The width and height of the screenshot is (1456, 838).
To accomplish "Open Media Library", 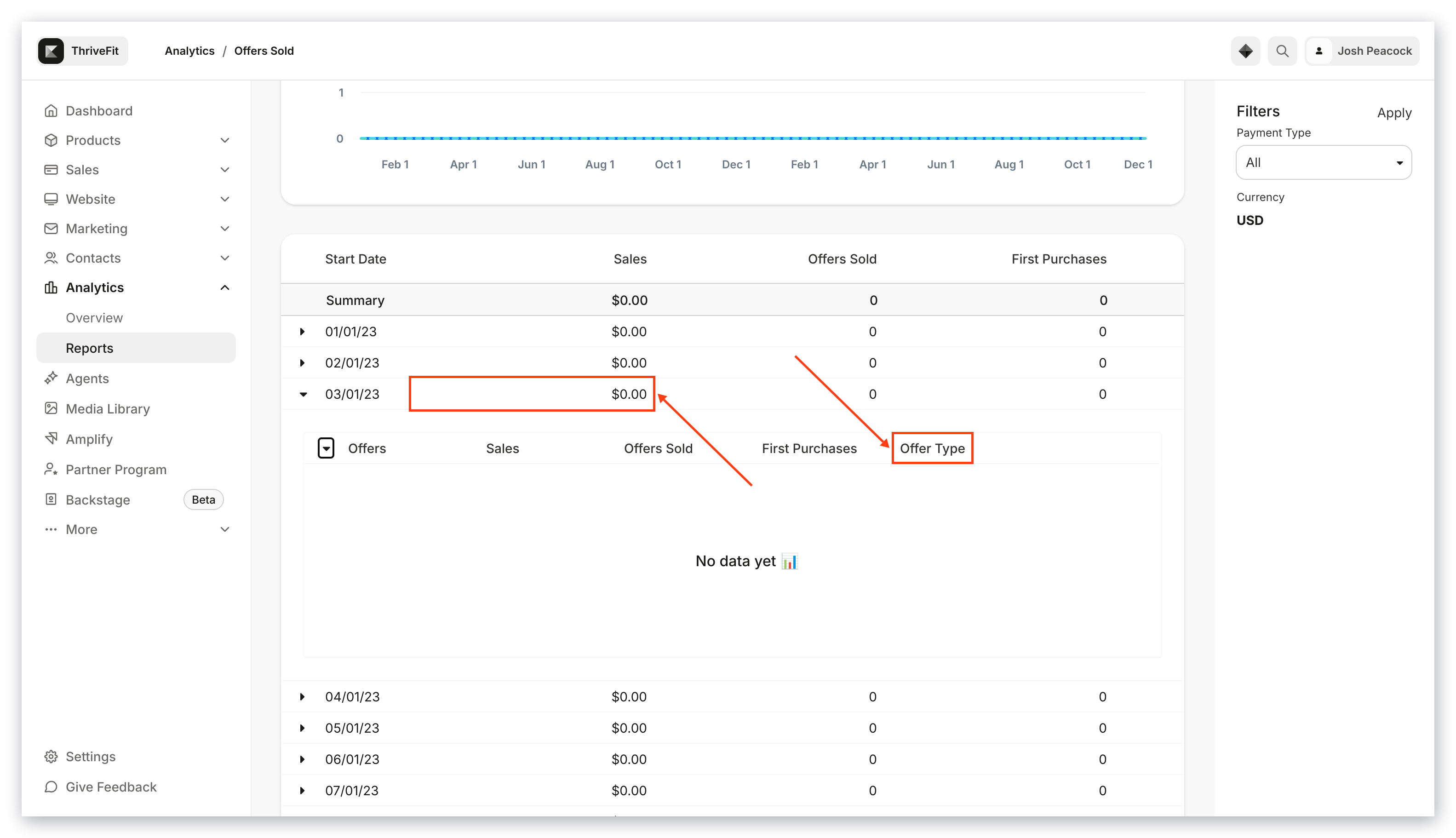I will [x=108, y=408].
